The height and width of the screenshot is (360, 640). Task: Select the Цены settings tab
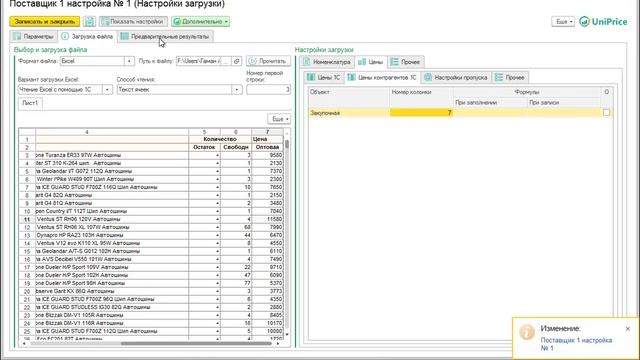[370, 62]
